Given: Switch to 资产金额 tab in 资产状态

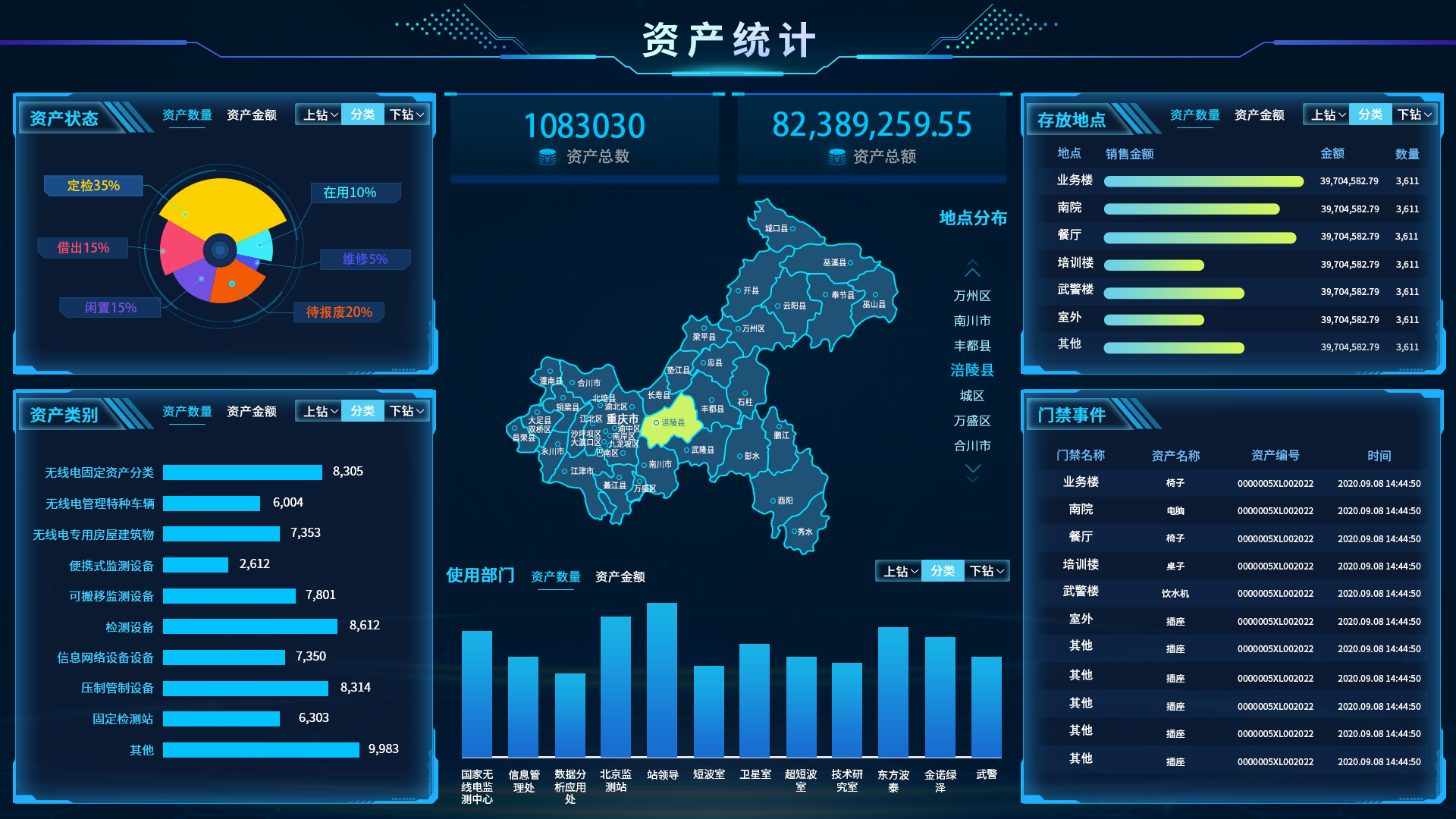Looking at the screenshot, I should pos(251,115).
